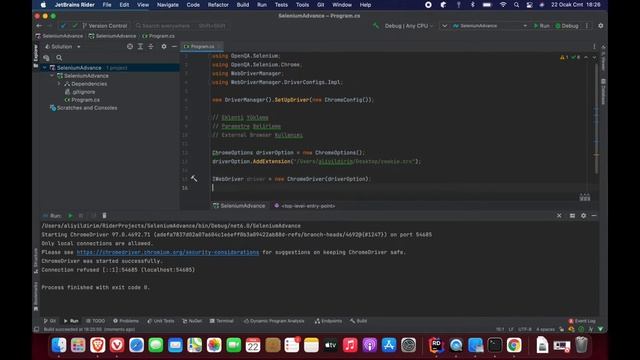Screen dimensions: 640x360
Task: Open the Problems tool window tab
Action: pos(126,321)
